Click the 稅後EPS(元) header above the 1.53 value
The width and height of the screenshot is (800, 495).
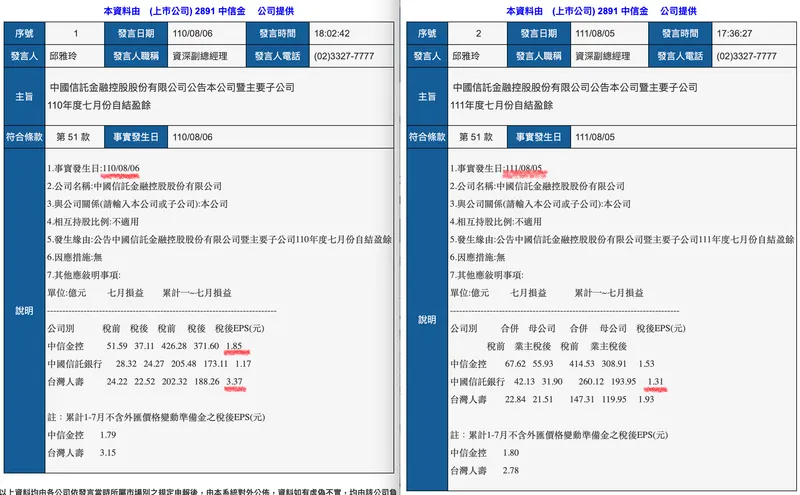(x=661, y=329)
